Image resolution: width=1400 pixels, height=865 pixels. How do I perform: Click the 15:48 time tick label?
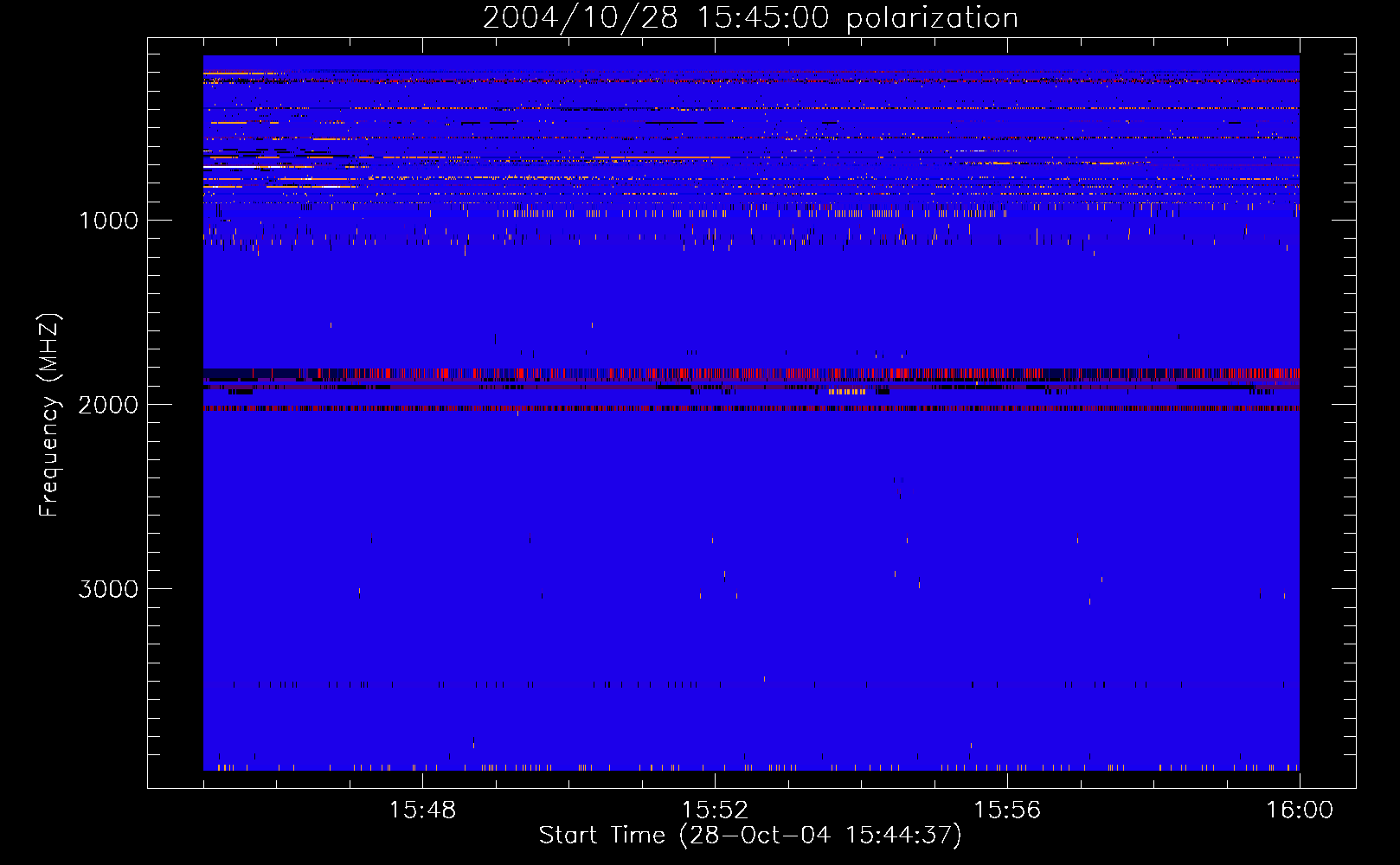[x=422, y=811]
